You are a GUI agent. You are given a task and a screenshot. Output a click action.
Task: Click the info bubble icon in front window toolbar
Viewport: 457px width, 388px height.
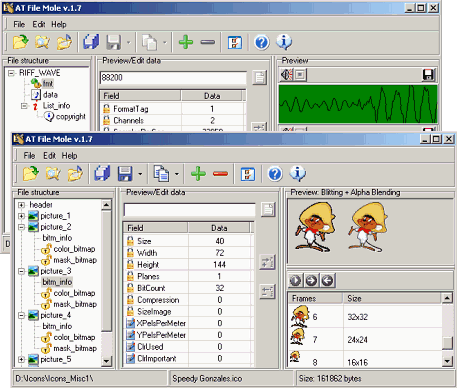(298, 173)
